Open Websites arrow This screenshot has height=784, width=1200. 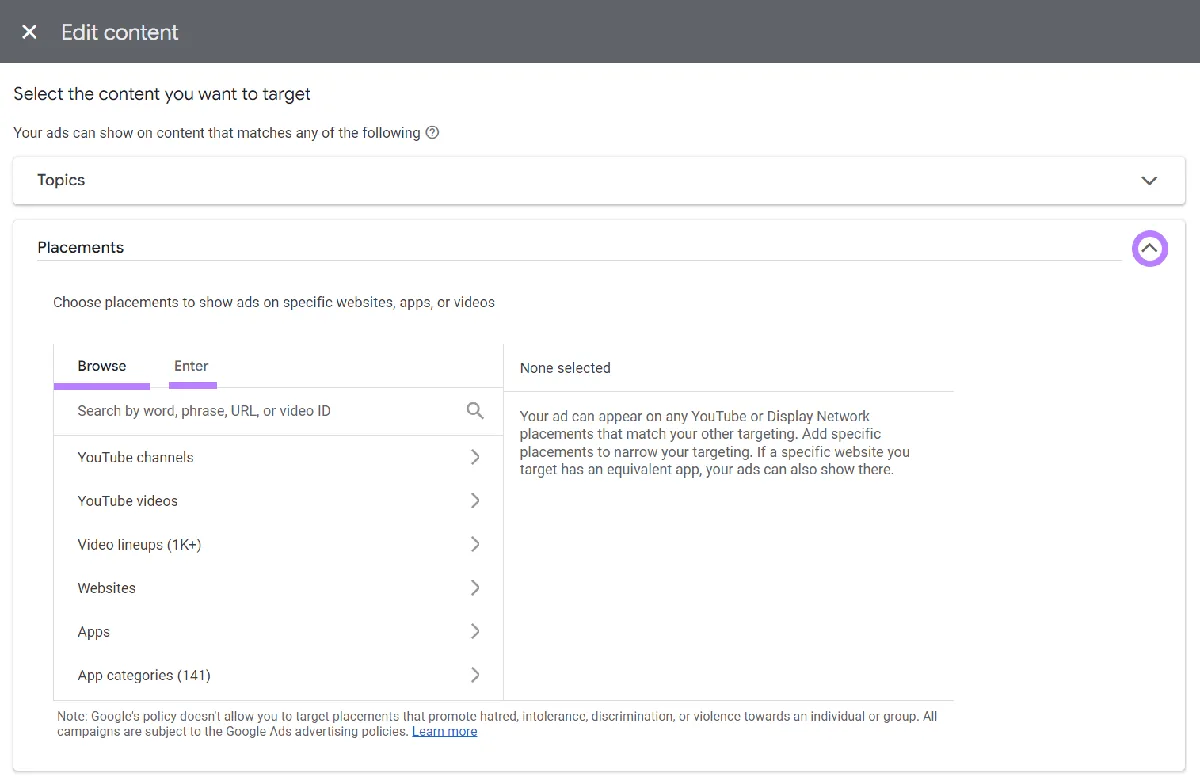[475, 588]
